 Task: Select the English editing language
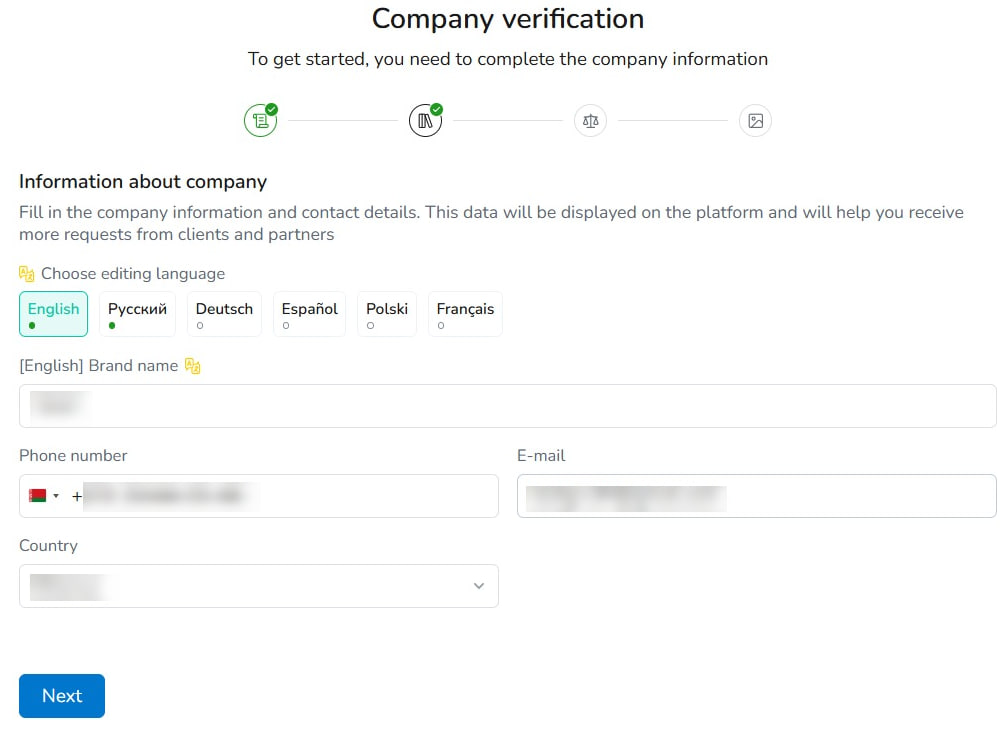click(53, 314)
